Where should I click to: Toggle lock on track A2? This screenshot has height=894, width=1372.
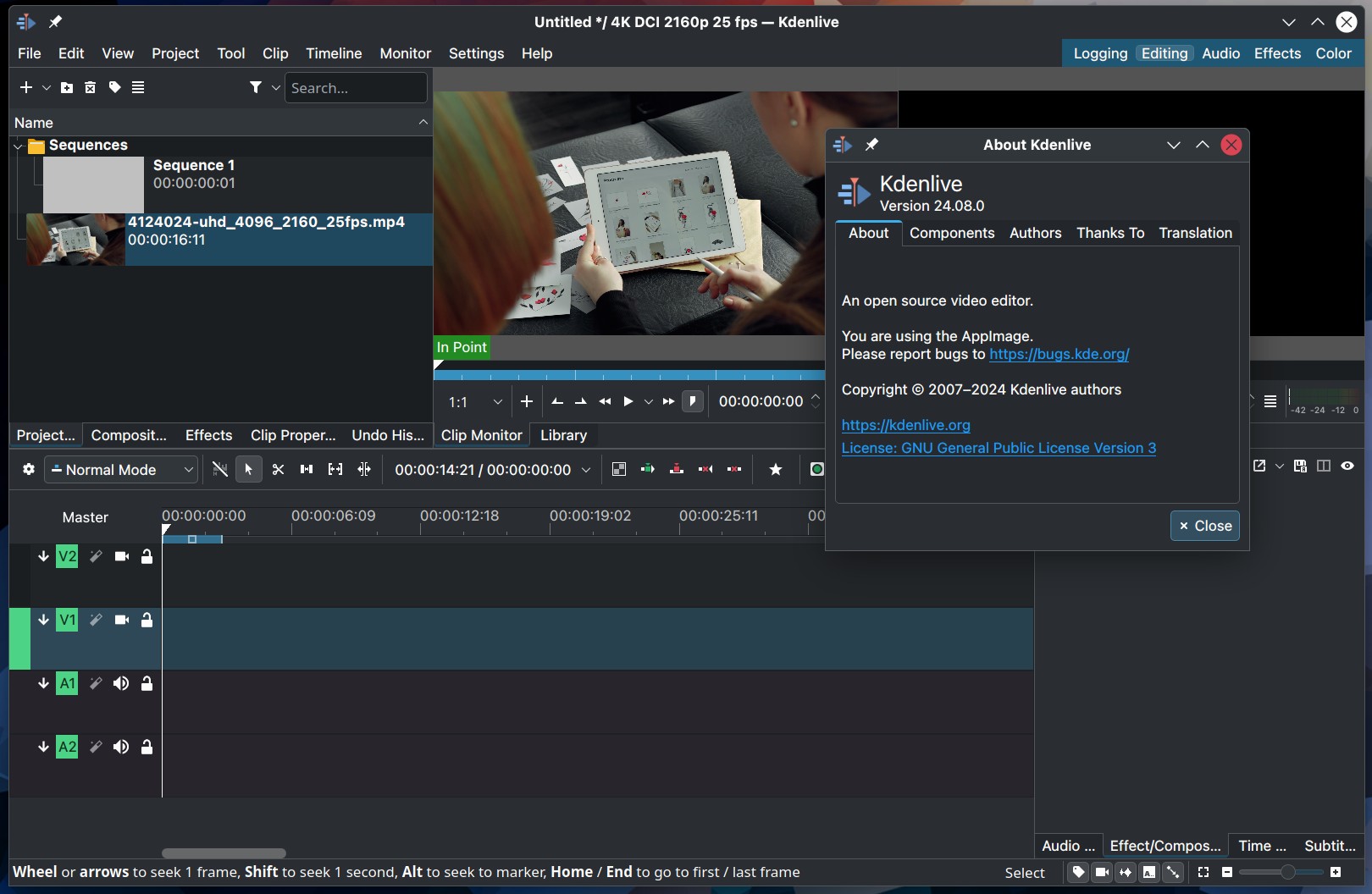147,747
